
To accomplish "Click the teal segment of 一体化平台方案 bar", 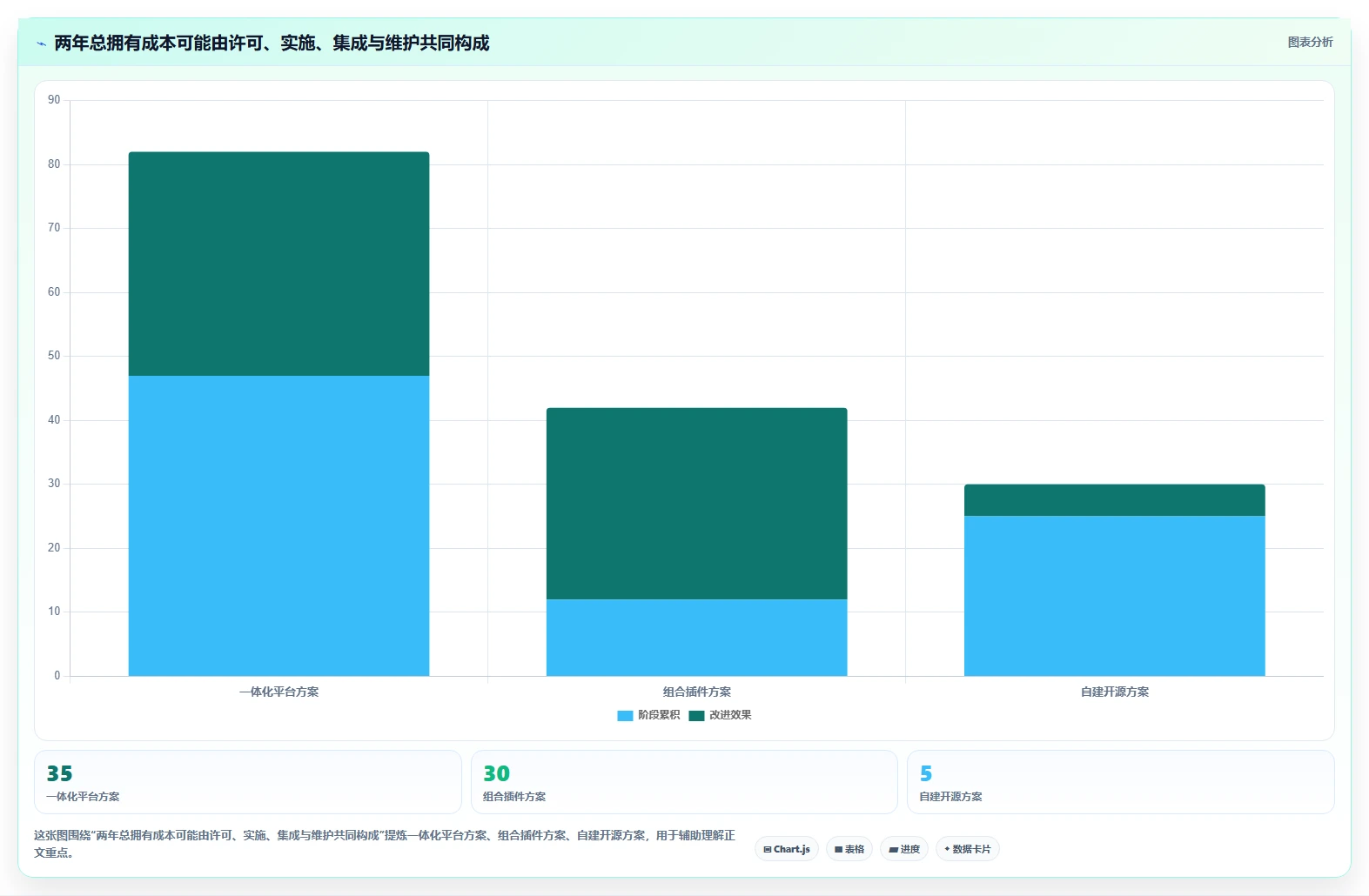I will click(x=278, y=264).
